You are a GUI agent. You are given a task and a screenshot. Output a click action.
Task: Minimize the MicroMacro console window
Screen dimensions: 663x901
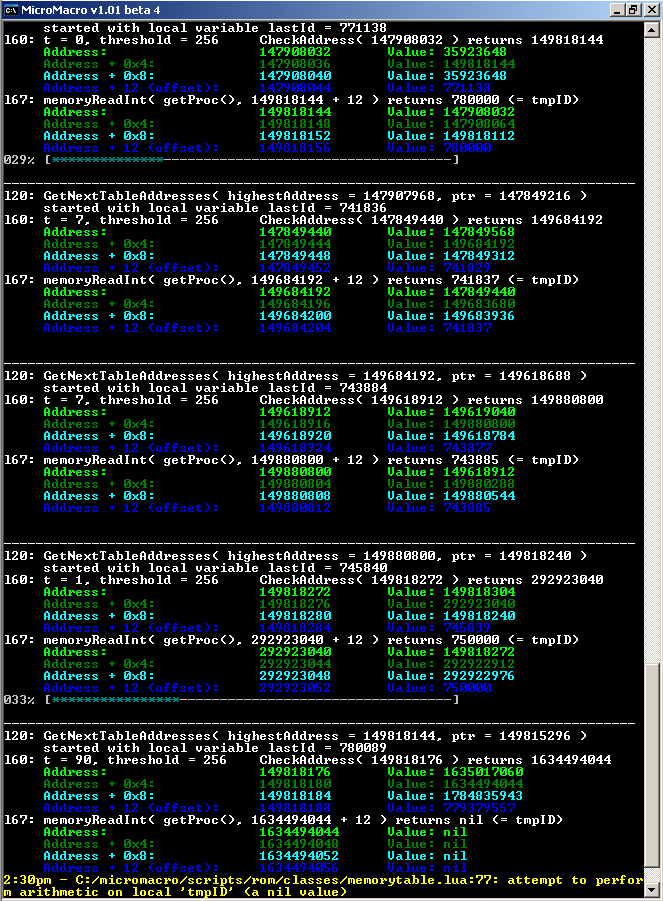(615, 10)
